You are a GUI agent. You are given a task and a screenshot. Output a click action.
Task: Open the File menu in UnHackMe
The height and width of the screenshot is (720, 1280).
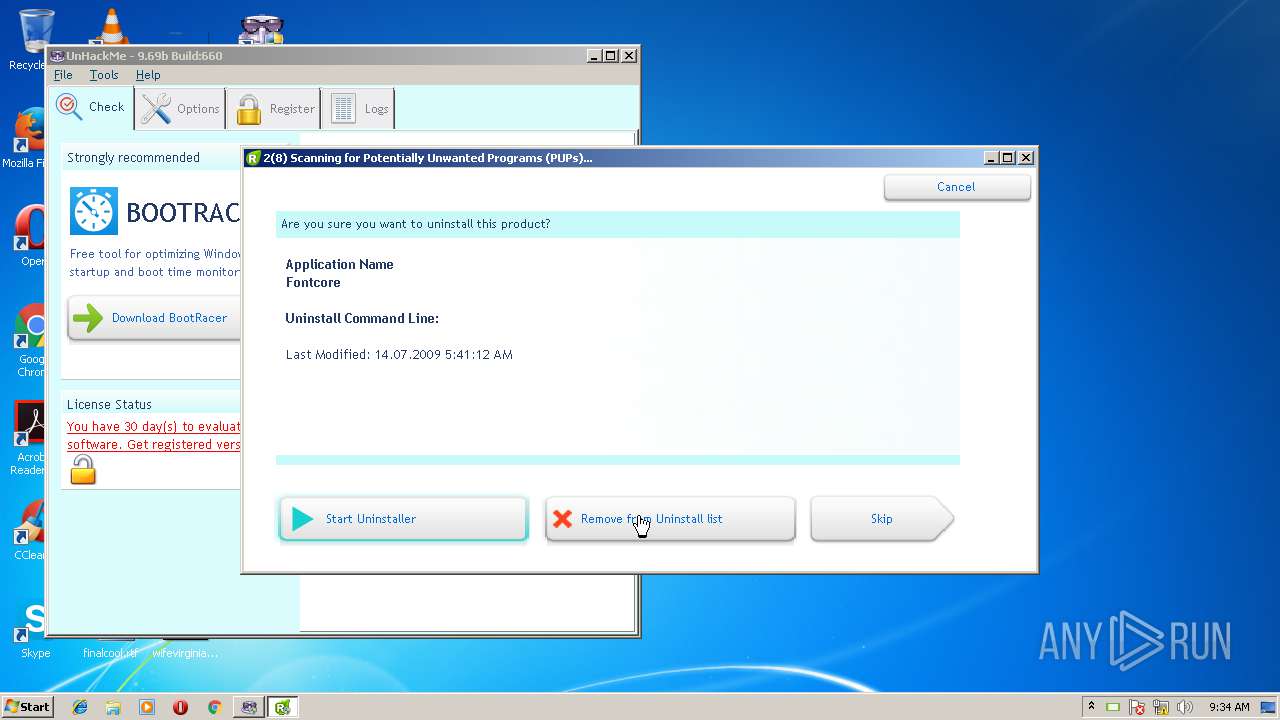pos(63,75)
